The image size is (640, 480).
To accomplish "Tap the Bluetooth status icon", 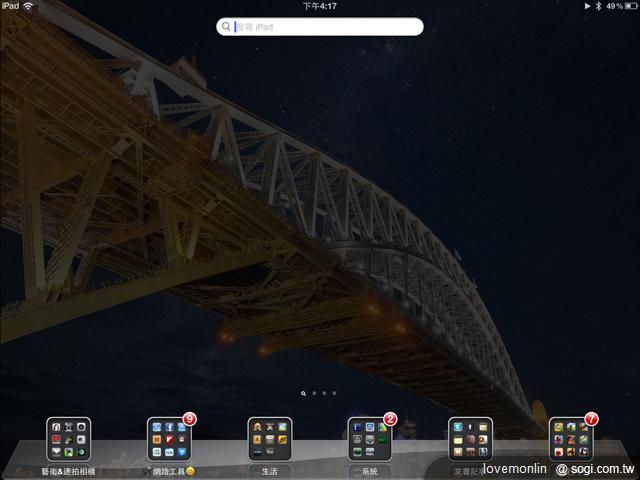I will coord(598,6).
